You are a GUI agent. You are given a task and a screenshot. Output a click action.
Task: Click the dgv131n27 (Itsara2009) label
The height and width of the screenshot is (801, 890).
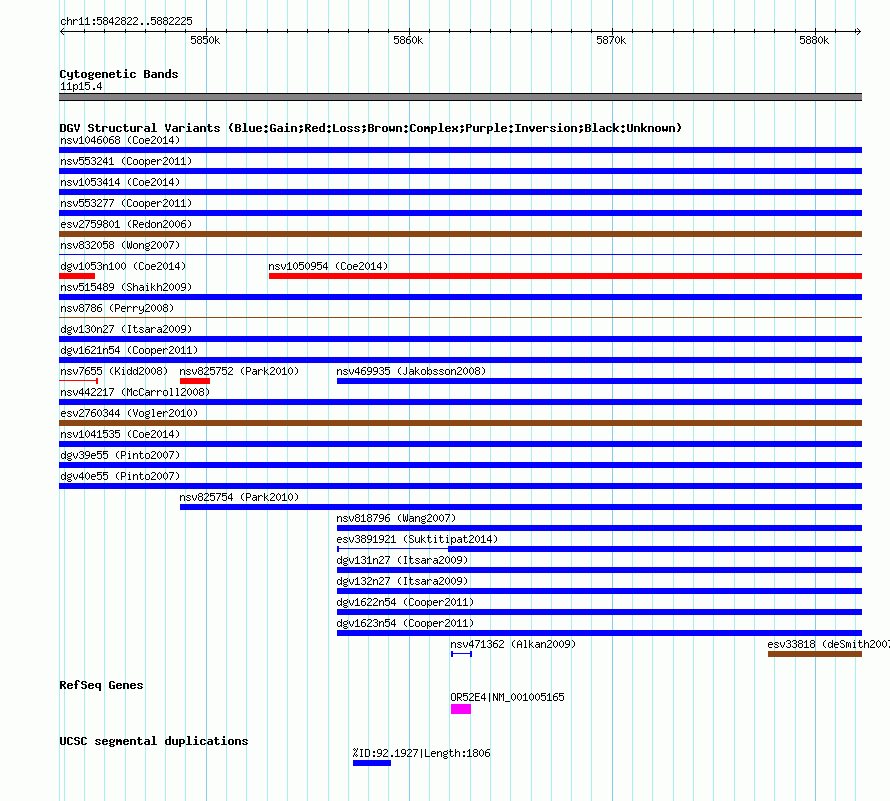[402, 560]
